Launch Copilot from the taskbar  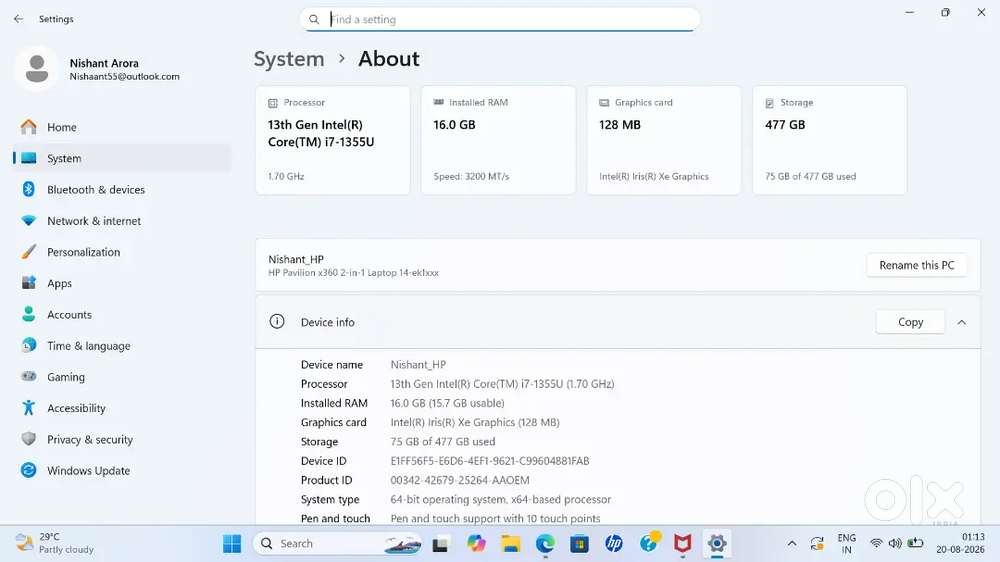point(476,544)
